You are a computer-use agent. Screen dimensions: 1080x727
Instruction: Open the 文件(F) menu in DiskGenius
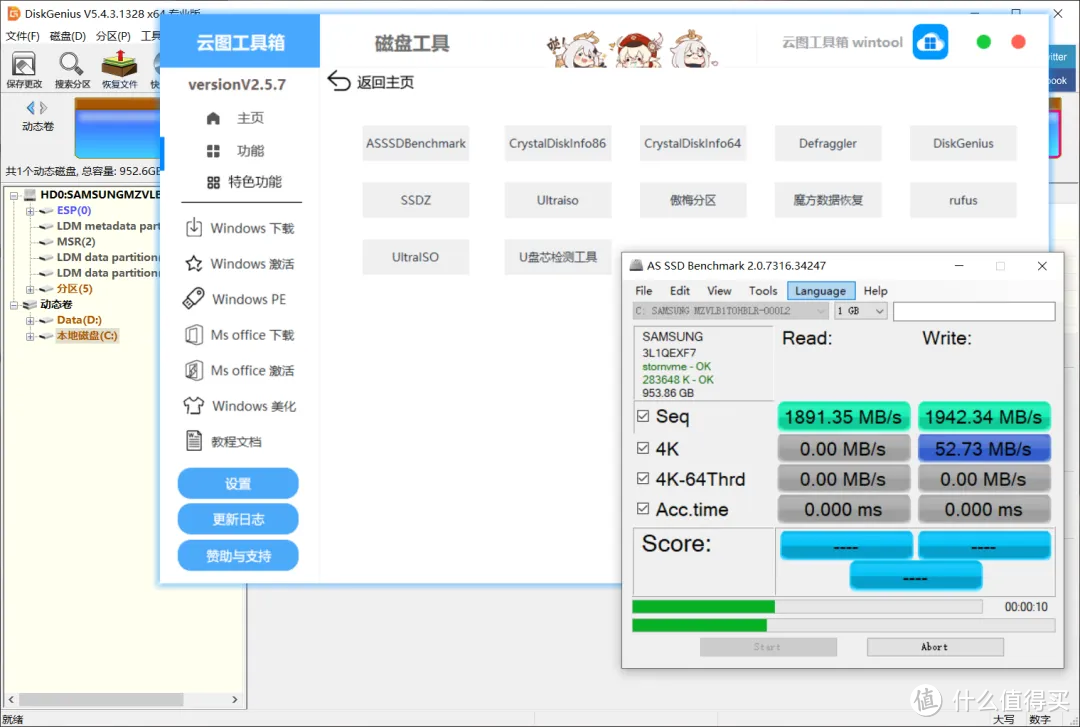(x=23, y=36)
